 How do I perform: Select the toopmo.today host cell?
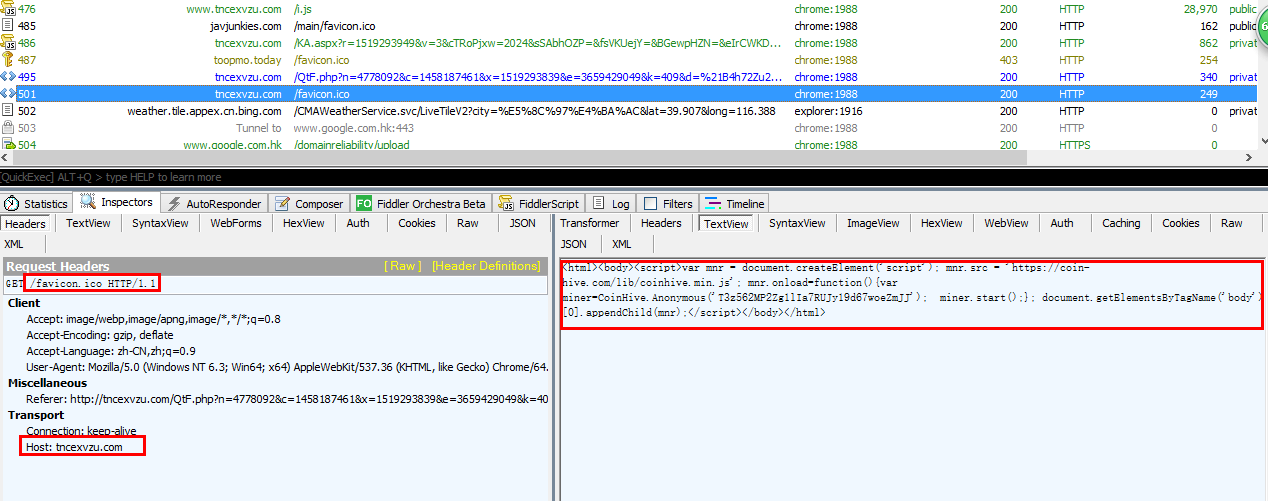click(247, 60)
